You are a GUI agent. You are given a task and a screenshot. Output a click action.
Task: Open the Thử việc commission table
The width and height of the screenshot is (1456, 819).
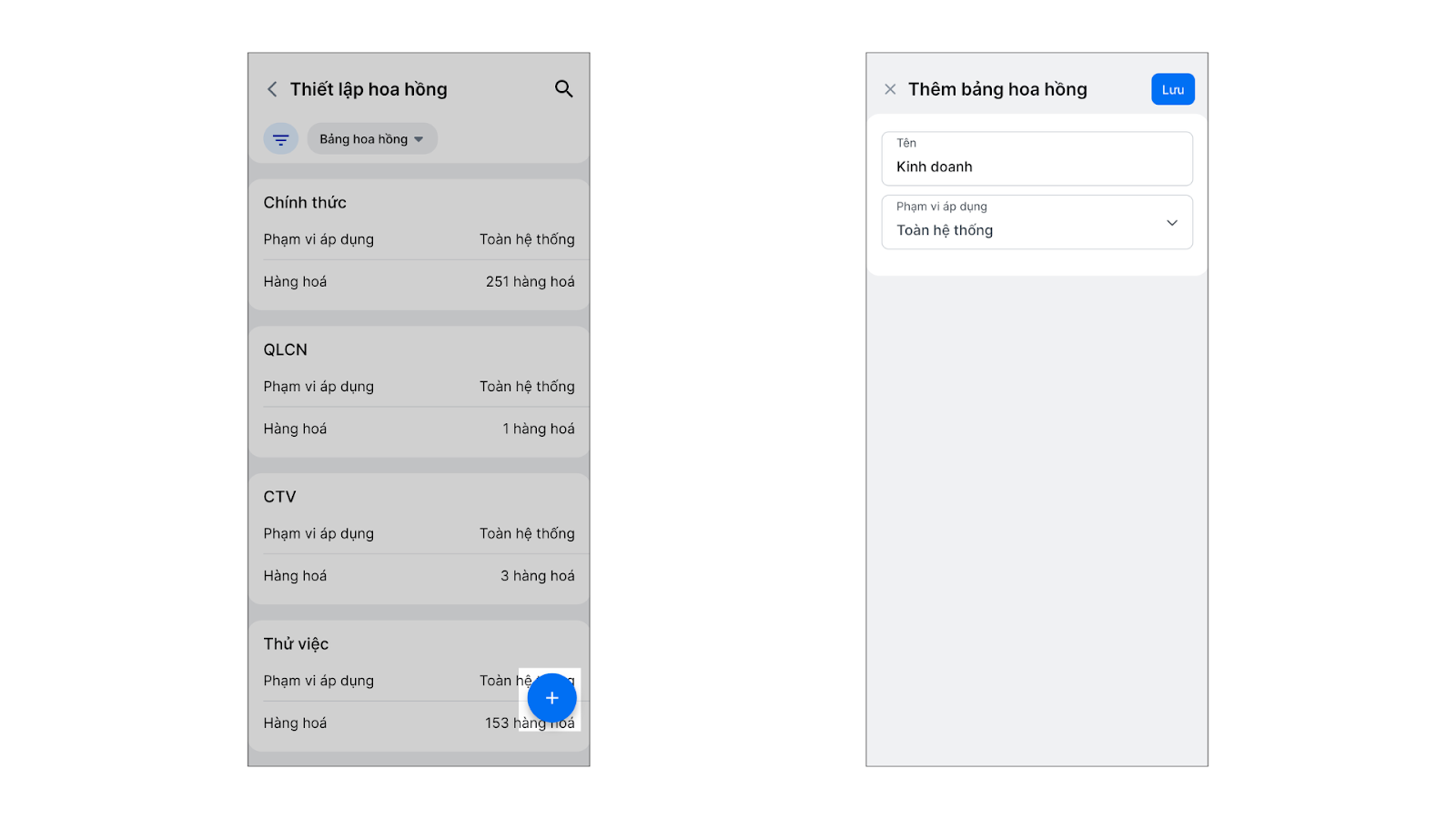click(x=297, y=644)
